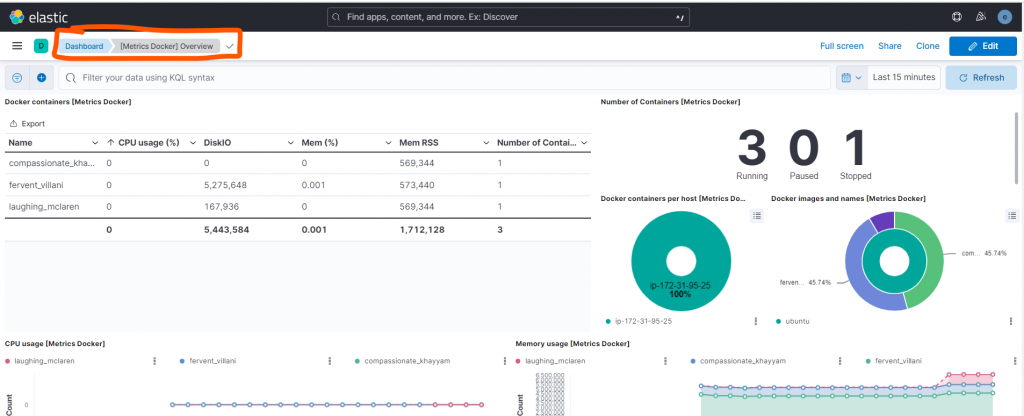
Task: Click the ubuntu legend color dot
Action: pos(777,322)
